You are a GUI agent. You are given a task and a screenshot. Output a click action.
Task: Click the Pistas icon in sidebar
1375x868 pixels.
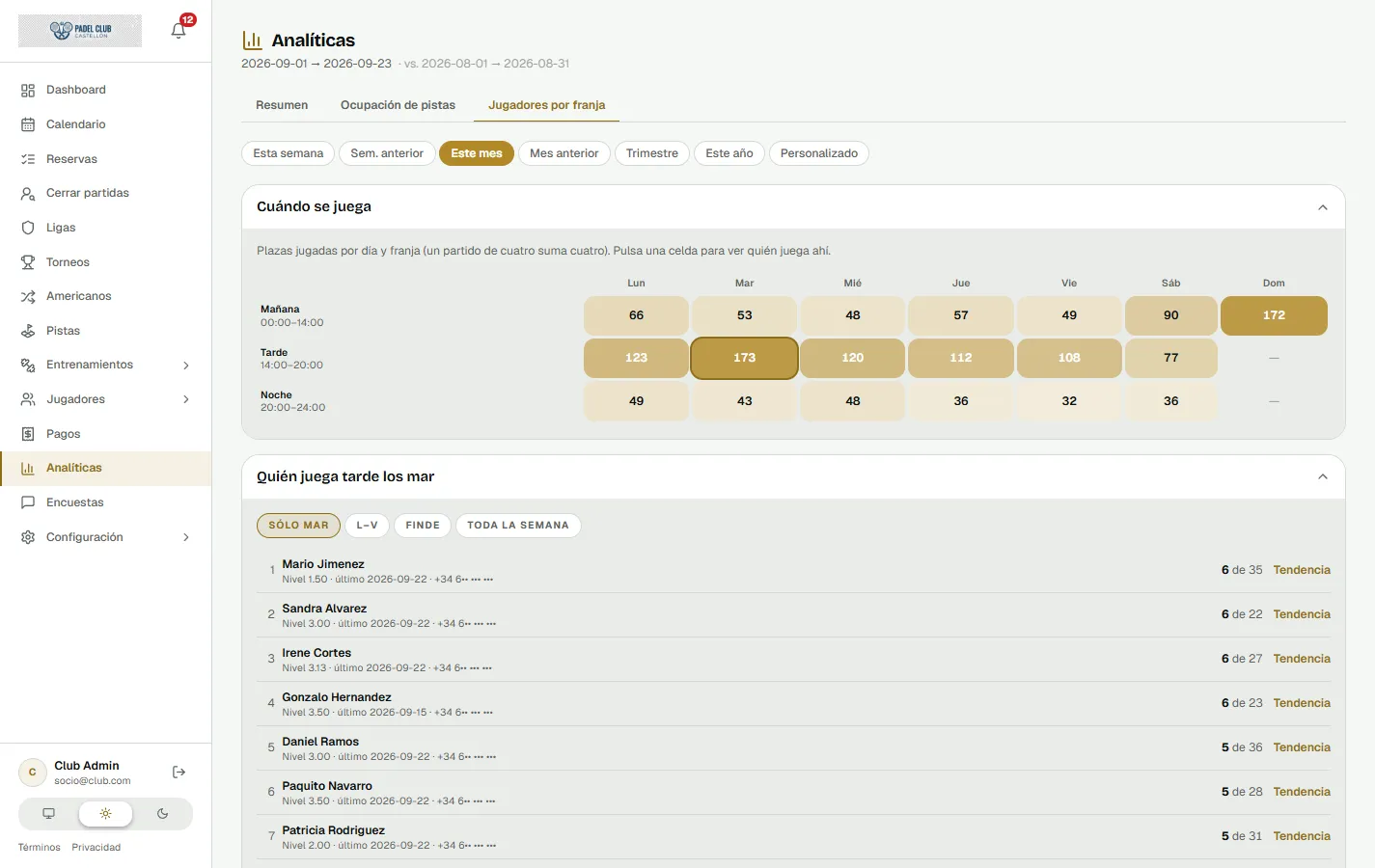28,331
